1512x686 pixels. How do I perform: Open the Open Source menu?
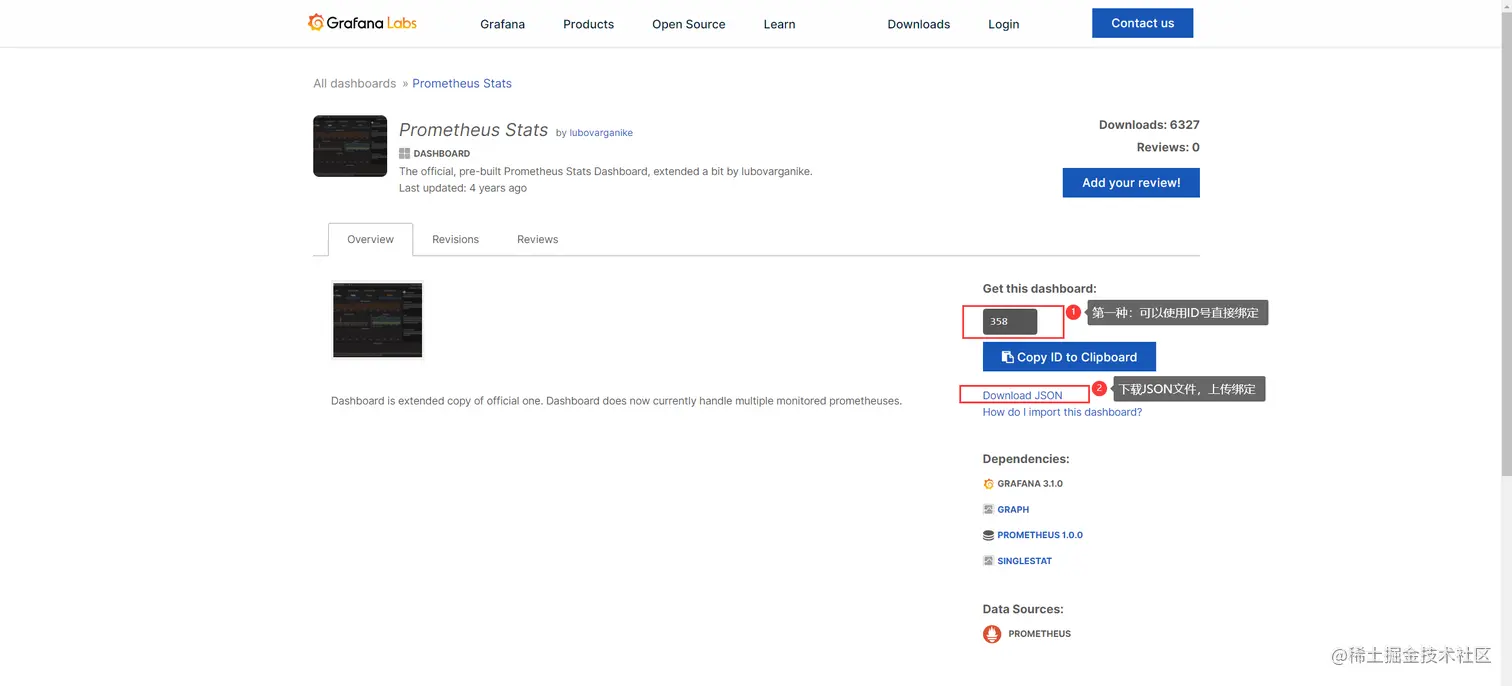coord(689,24)
